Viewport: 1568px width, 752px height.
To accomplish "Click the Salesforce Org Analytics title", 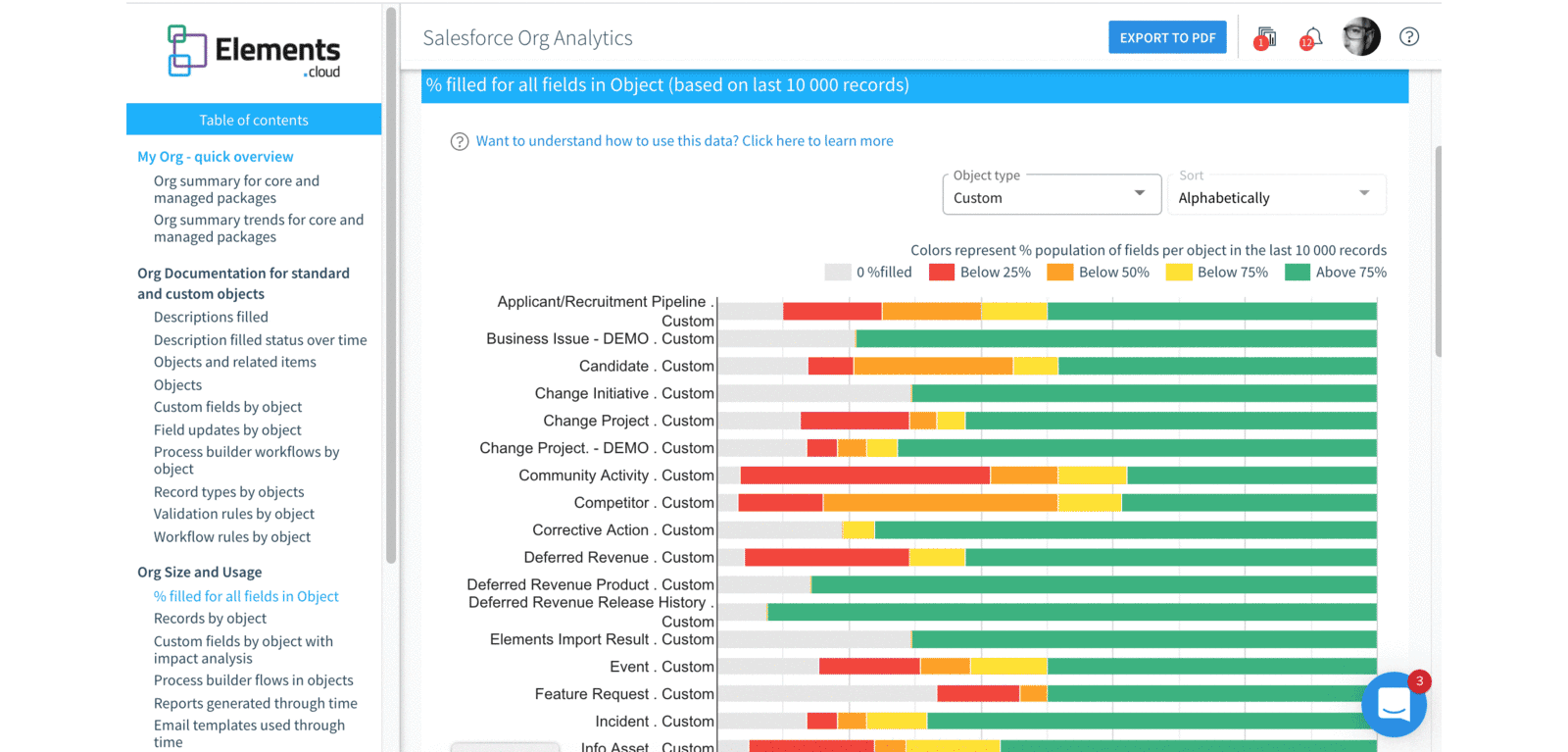I will (527, 38).
